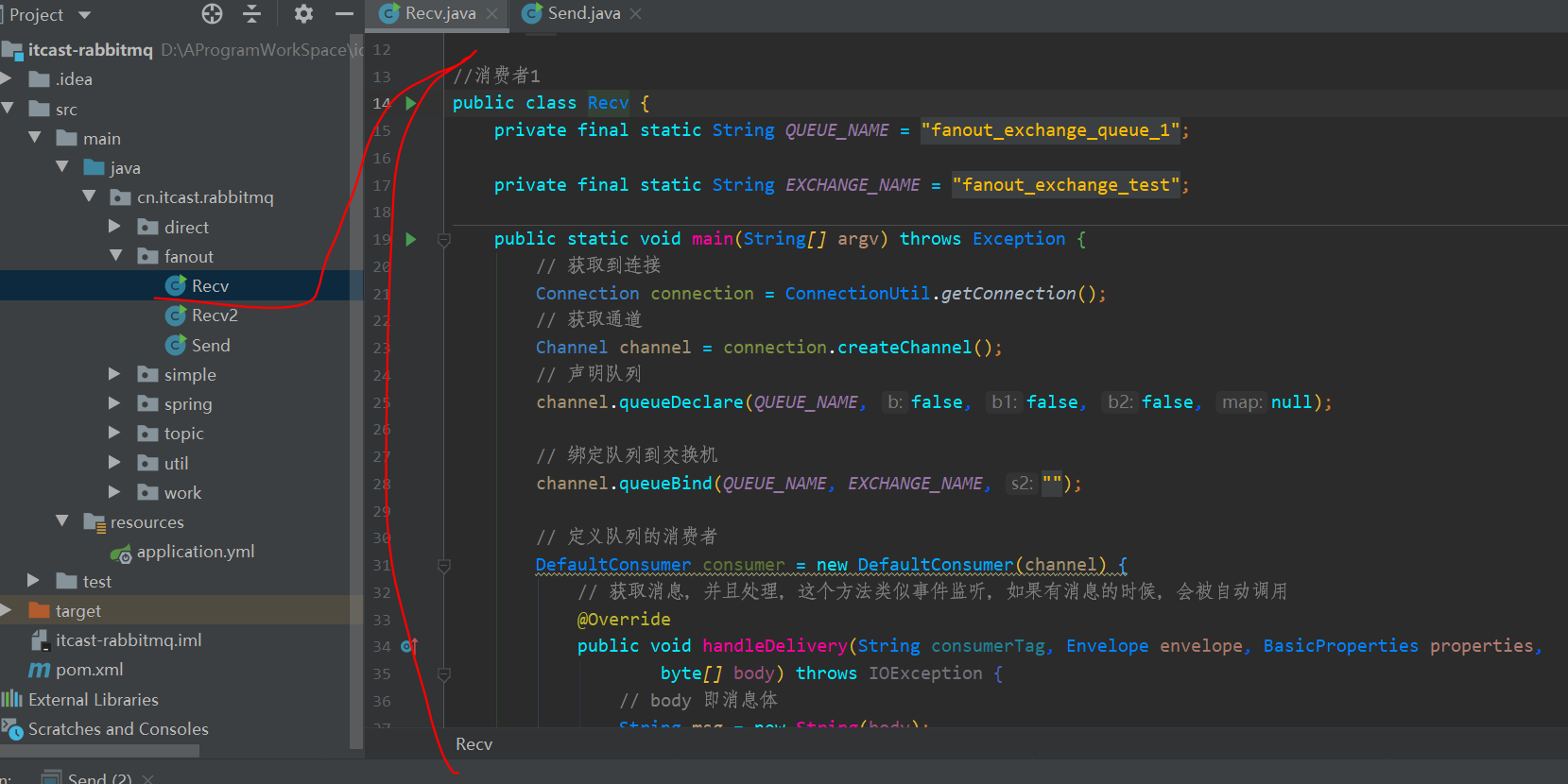1568x784 pixels.
Task: Click the Recv2 class icon in tree
Action: (176, 315)
